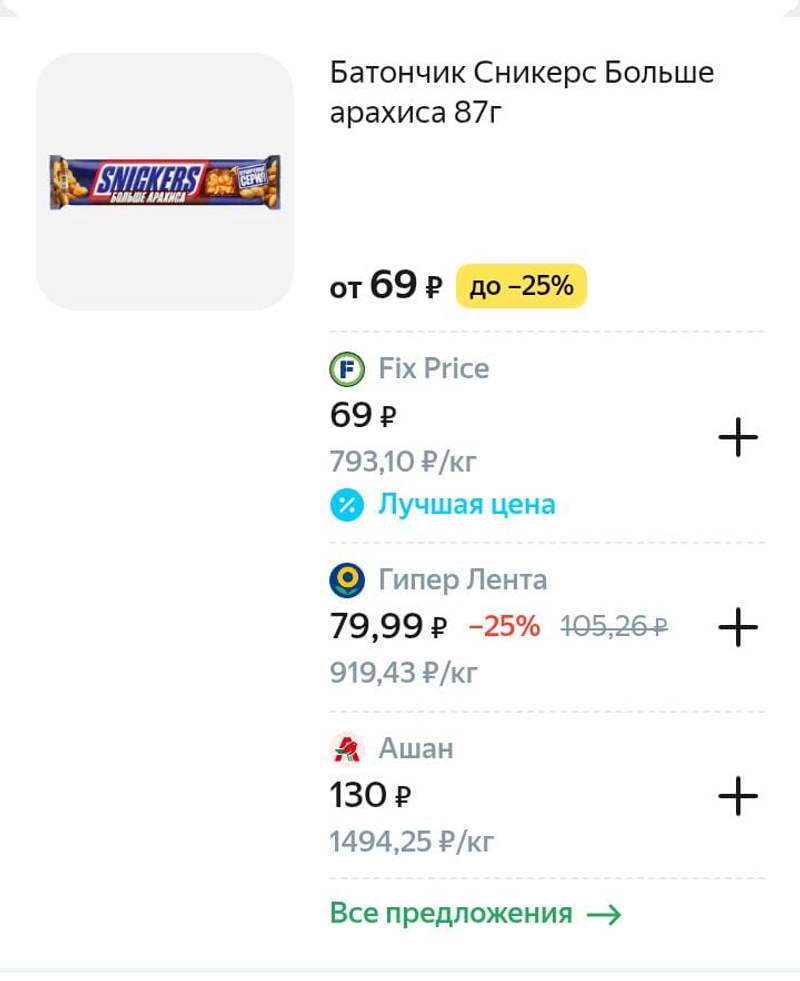Click the 130 ₽ Ашан price
This screenshot has width=800, height=981.
coord(370,796)
